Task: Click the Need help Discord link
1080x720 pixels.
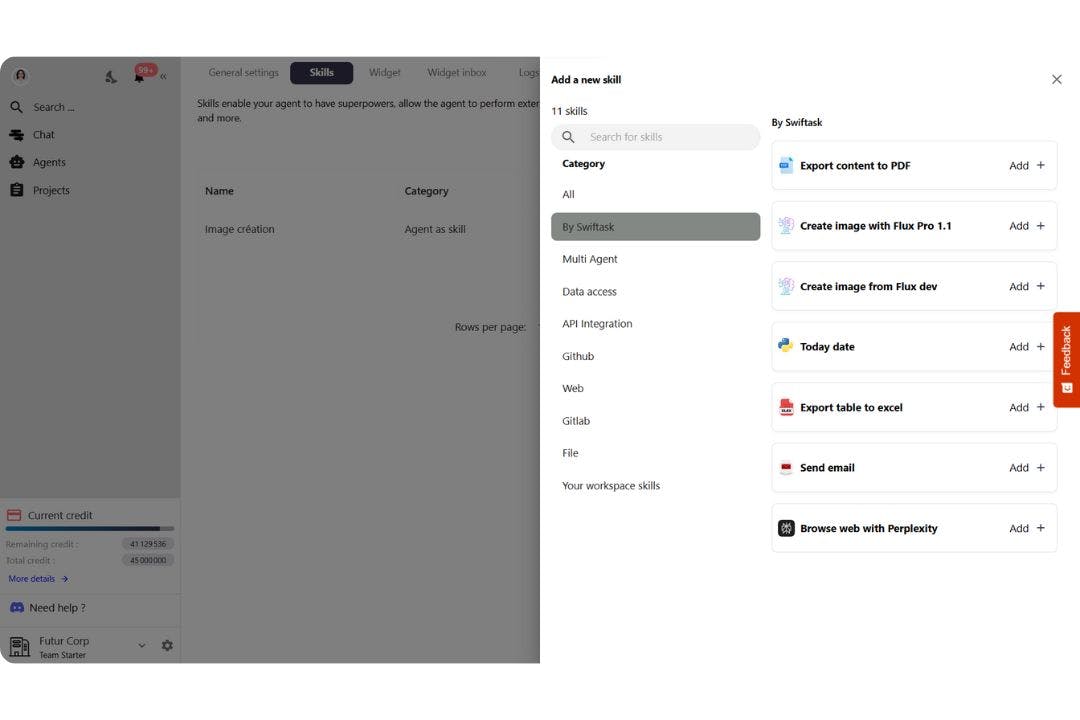Action: click(x=48, y=608)
